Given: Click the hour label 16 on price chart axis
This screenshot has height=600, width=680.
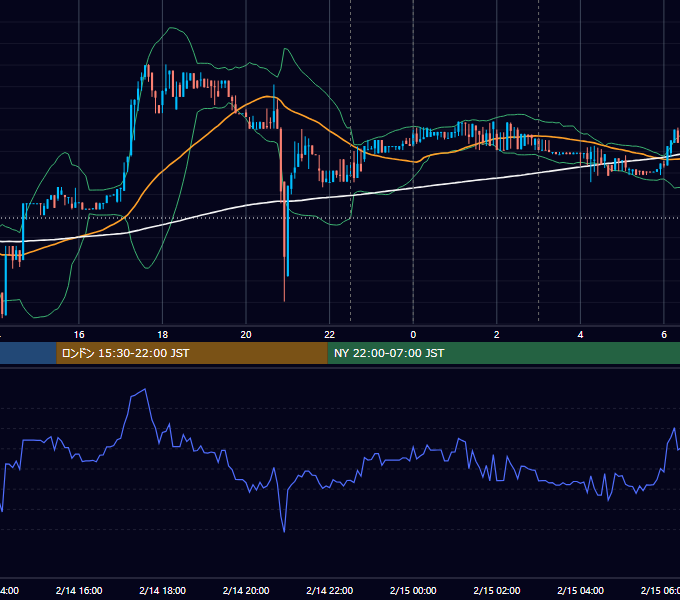Looking at the screenshot, I should 79,335.
